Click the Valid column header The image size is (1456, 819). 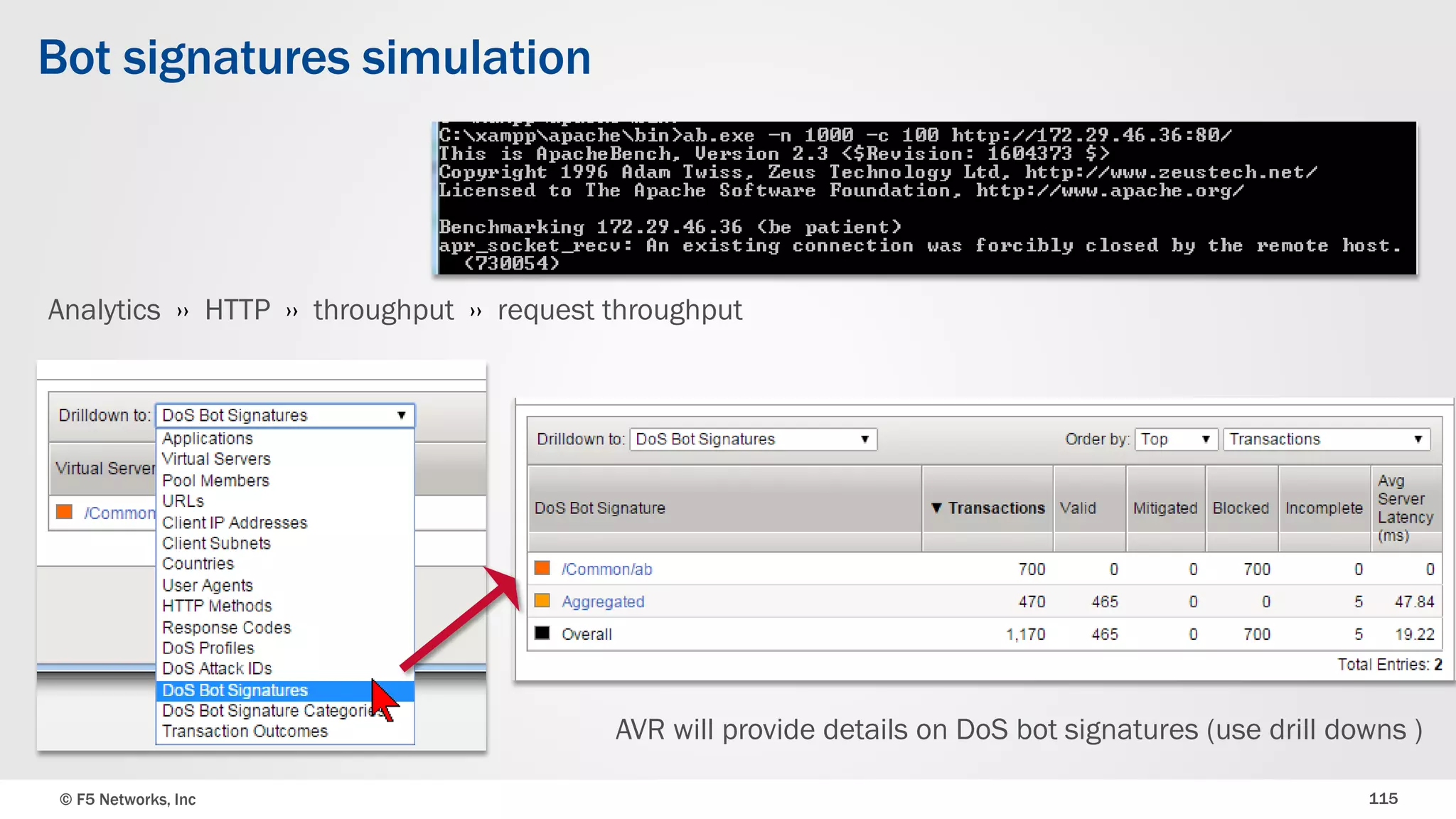coord(1089,508)
